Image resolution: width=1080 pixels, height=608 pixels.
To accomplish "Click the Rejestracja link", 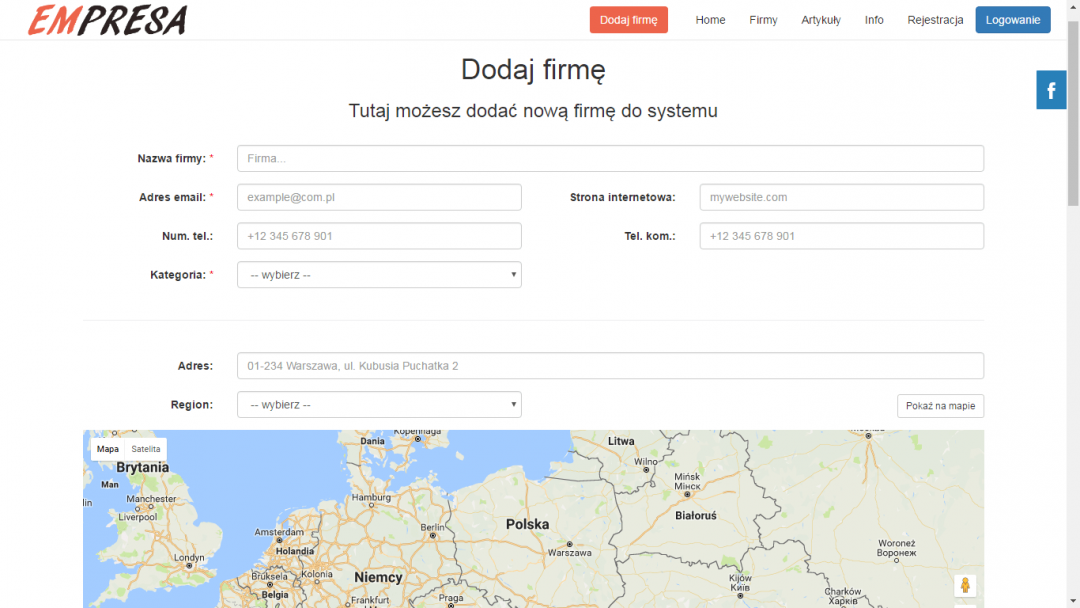I will (x=935, y=20).
